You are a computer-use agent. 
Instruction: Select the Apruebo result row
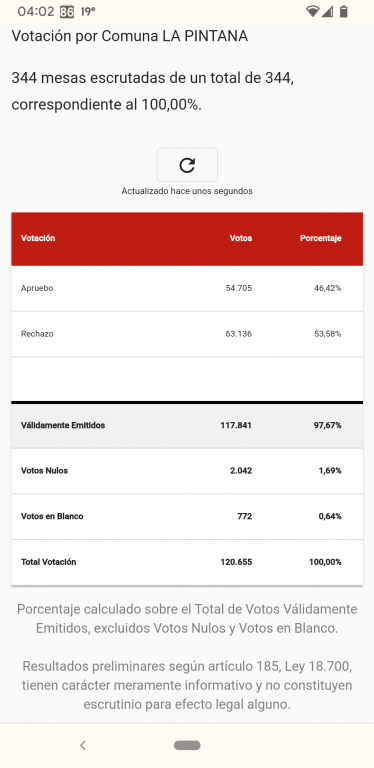click(x=187, y=288)
